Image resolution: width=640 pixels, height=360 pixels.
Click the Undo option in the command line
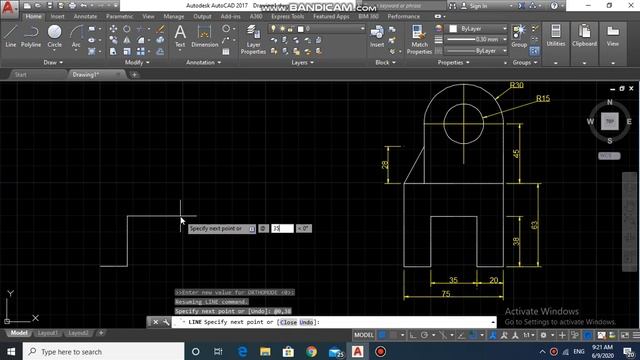(306, 322)
